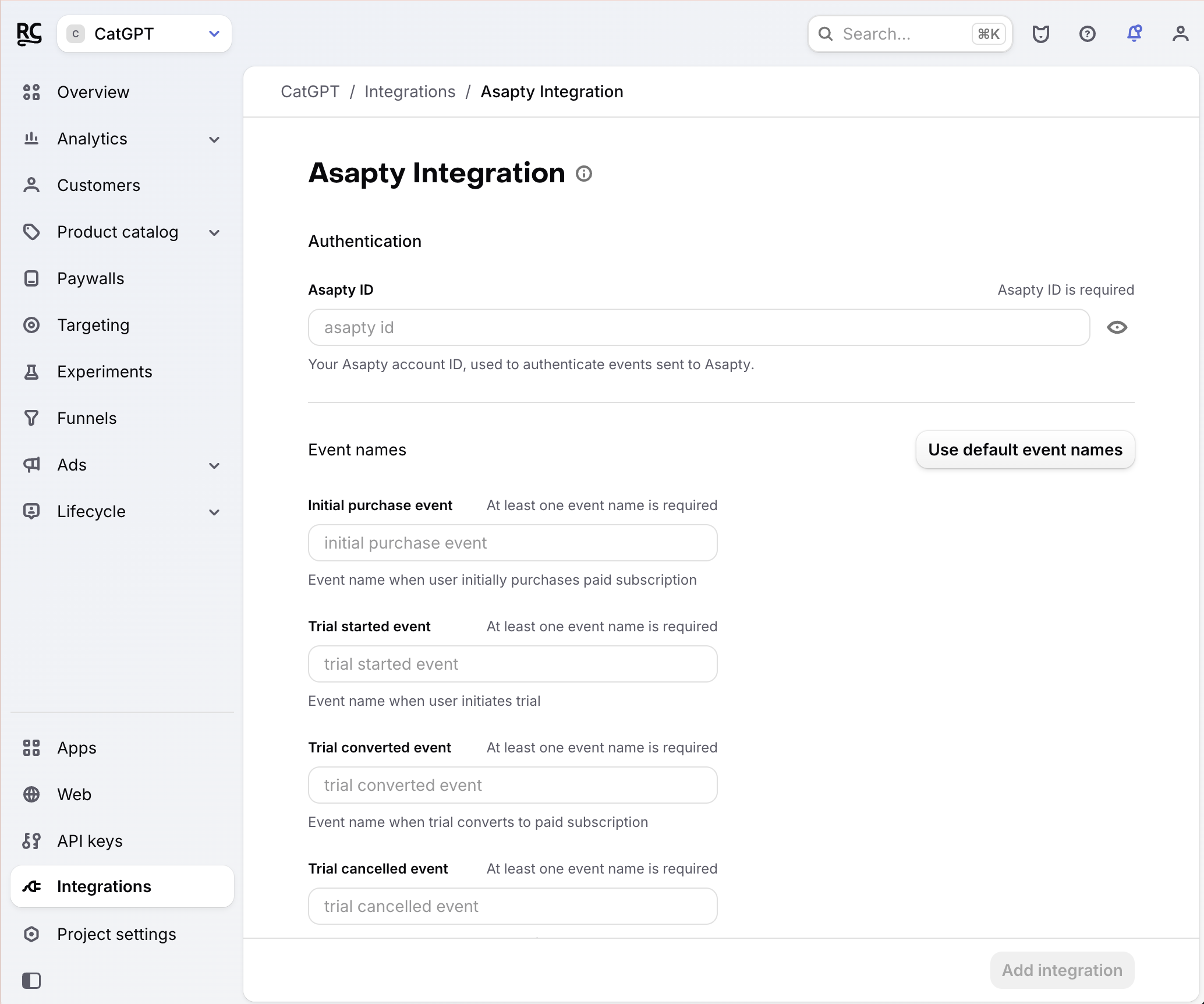The height and width of the screenshot is (1004, 1204).
Task: Click the search field in the header
Action: tap(910, 34)
